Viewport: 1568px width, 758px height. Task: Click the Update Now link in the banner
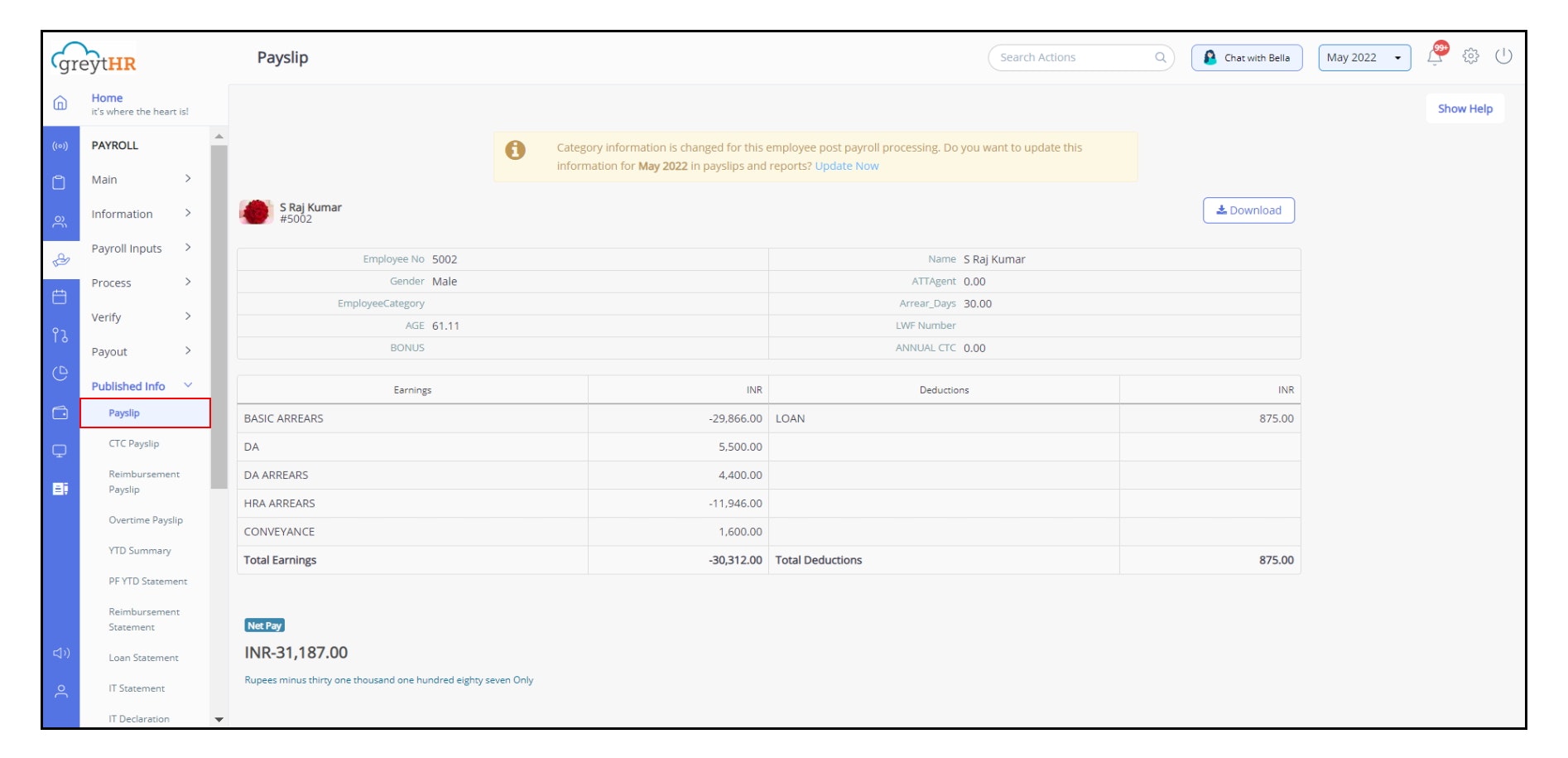846,166
